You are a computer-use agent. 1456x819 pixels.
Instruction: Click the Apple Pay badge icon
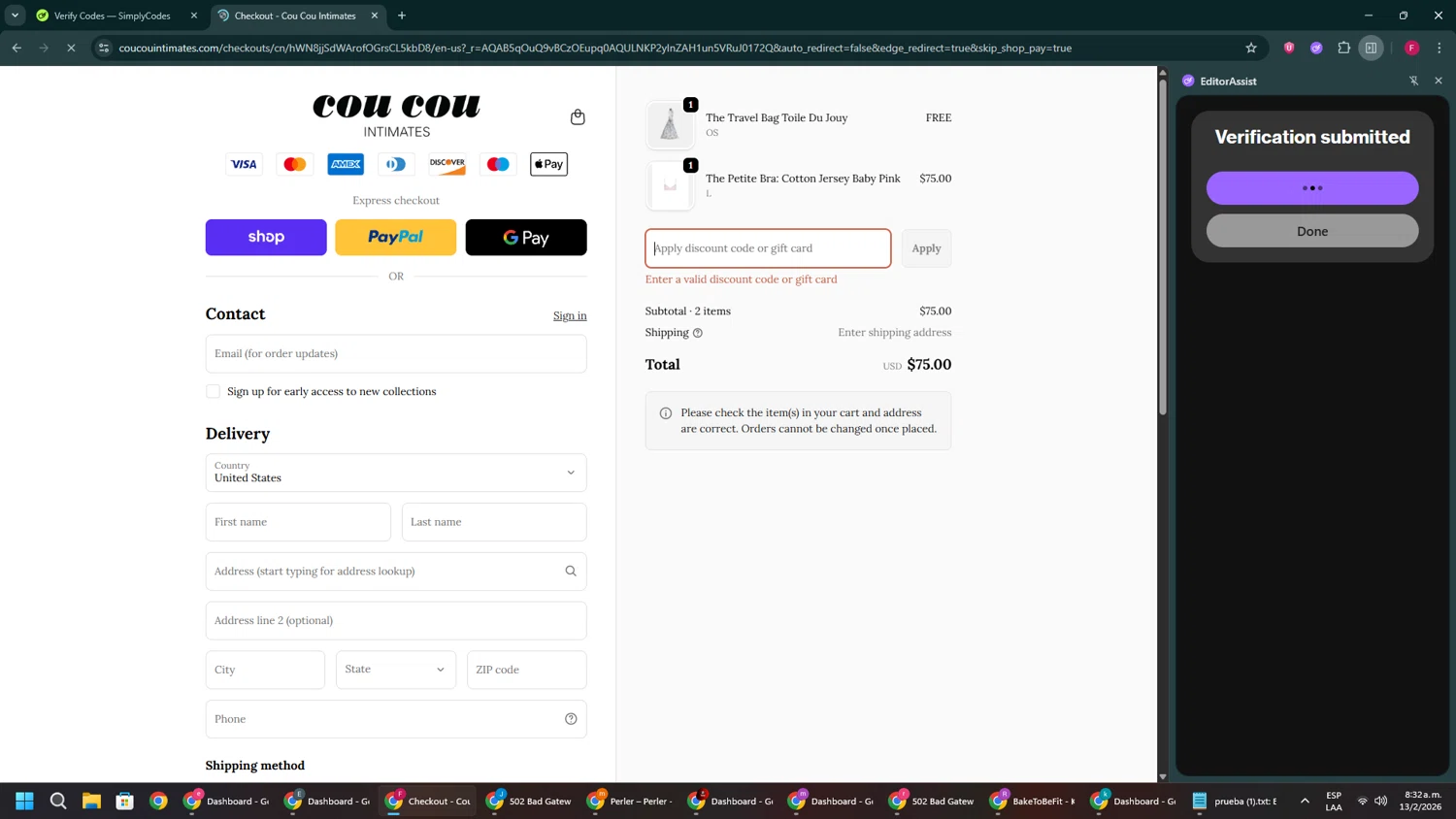548,164
